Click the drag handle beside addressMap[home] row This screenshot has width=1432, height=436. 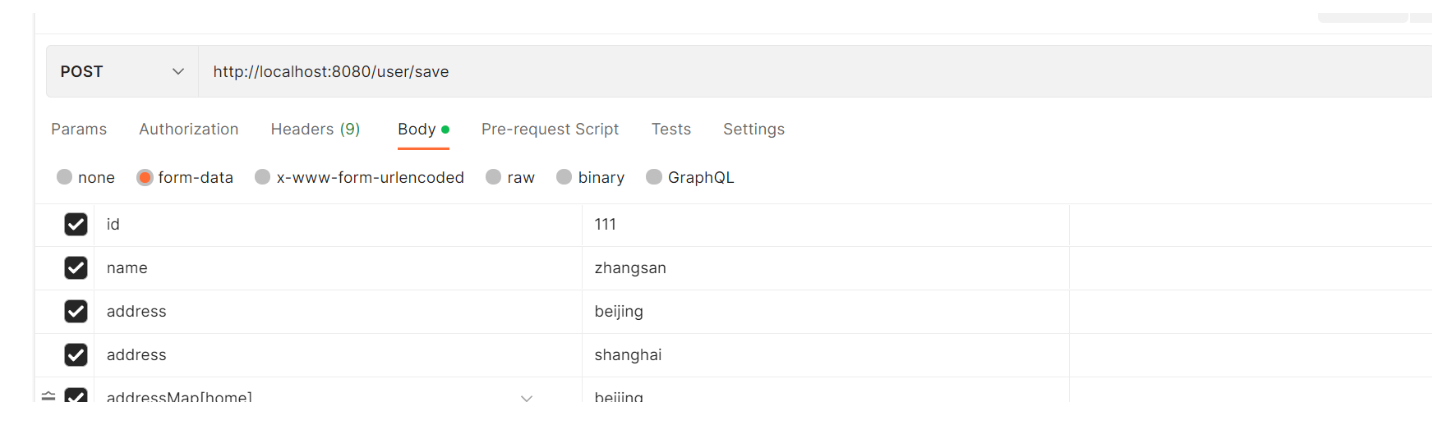[x=48, y=396]
